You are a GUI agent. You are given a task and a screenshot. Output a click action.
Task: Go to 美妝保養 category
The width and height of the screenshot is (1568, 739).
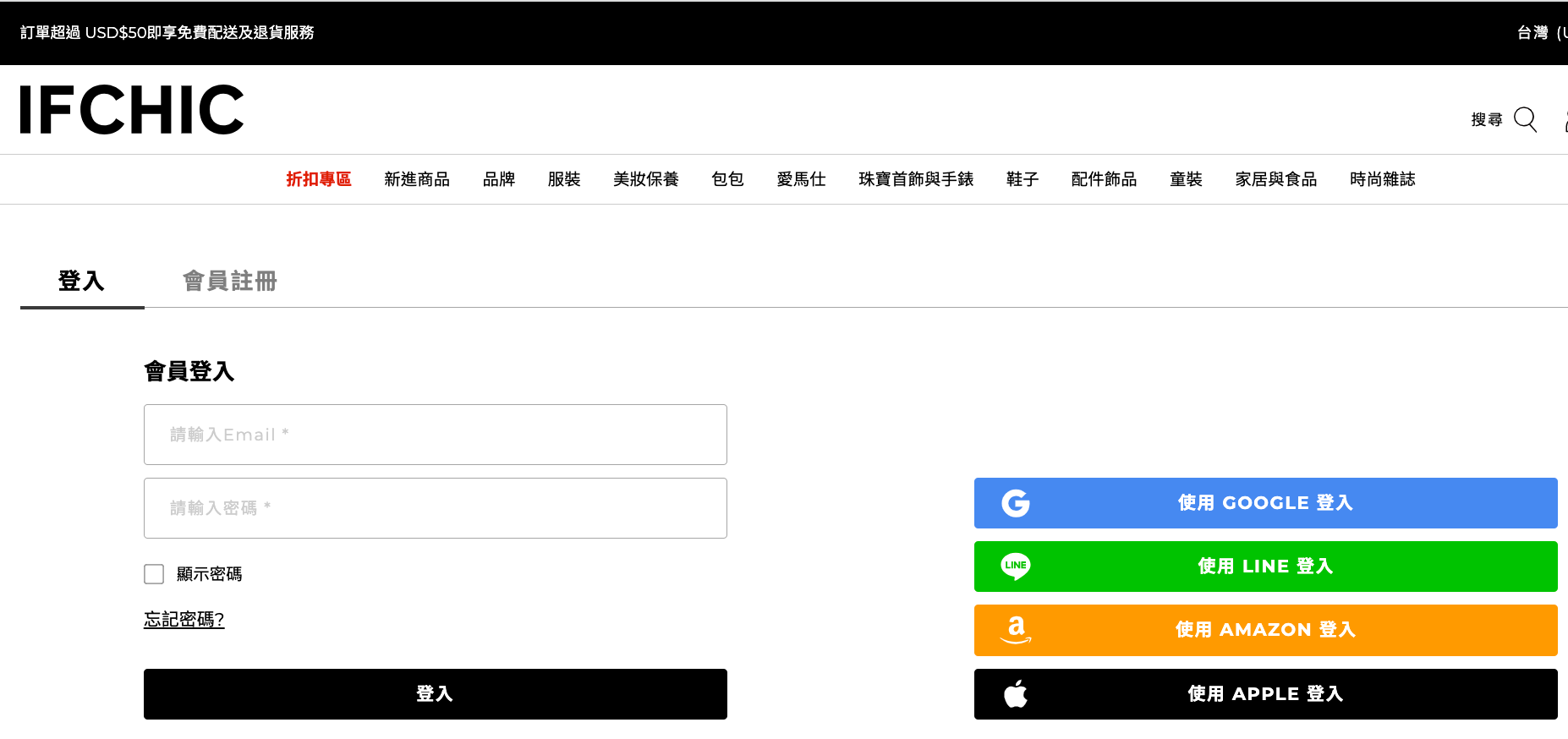click(646, 179)
